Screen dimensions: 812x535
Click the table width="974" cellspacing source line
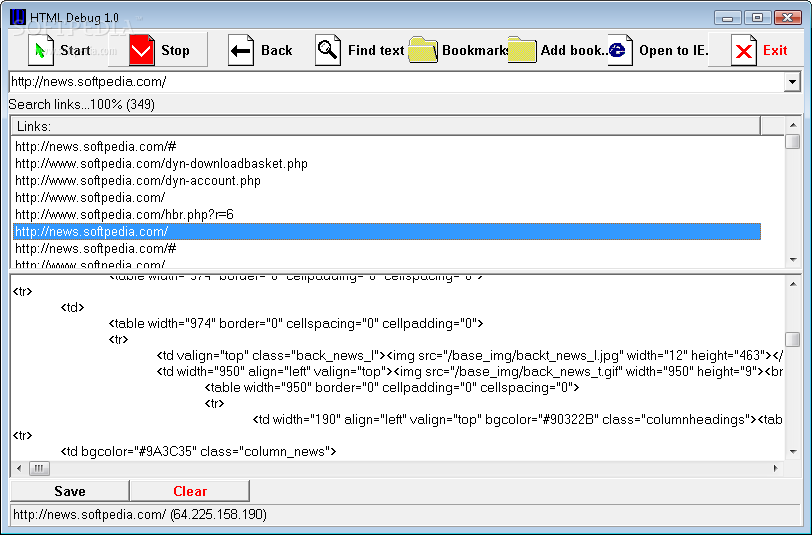tap(296, 324)
